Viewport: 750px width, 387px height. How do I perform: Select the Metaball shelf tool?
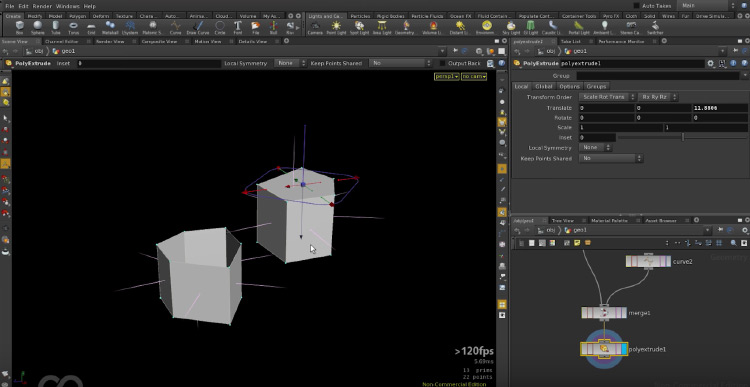(110, 28)
